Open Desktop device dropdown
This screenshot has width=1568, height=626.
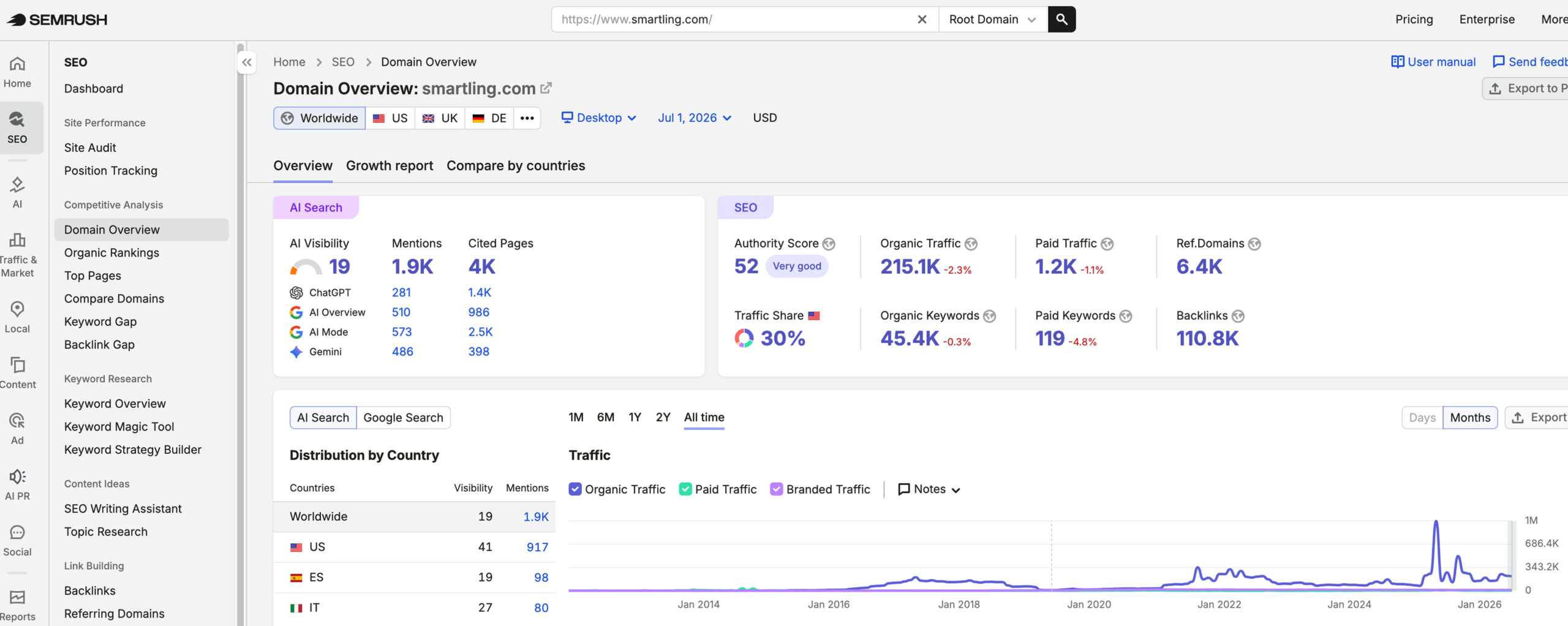pyautogui.click(x=599, y=118)
